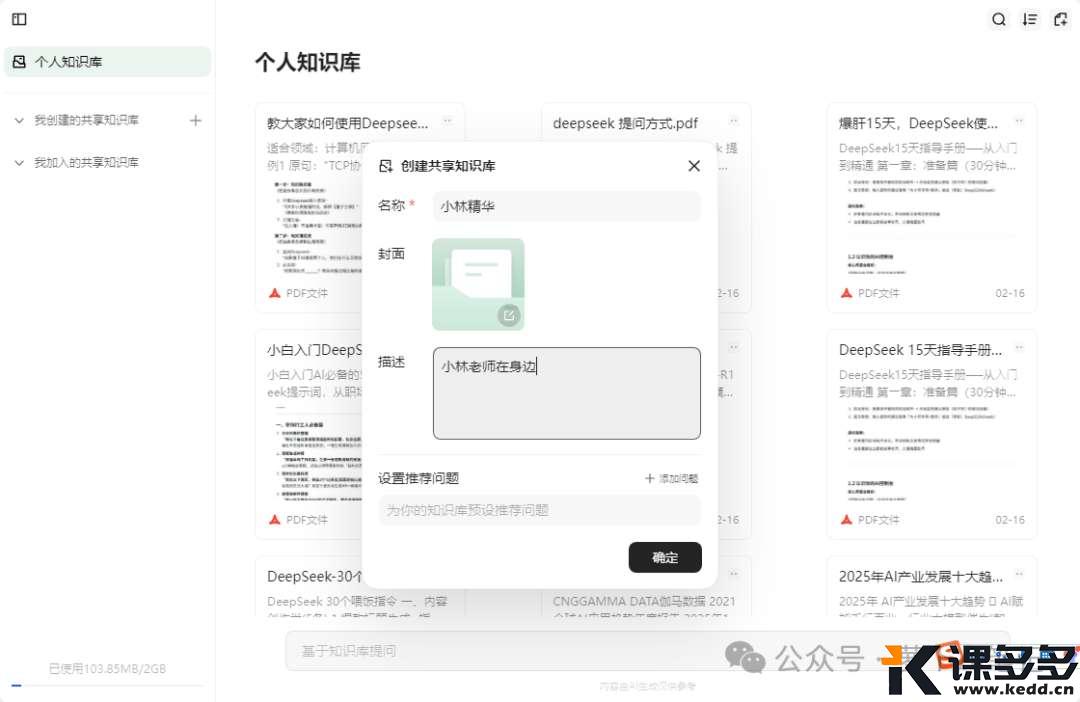Open preview thumbnail of 爆肝15天 document
The width and height of the screenshot is (1080, 702).
tap(931, 229)
